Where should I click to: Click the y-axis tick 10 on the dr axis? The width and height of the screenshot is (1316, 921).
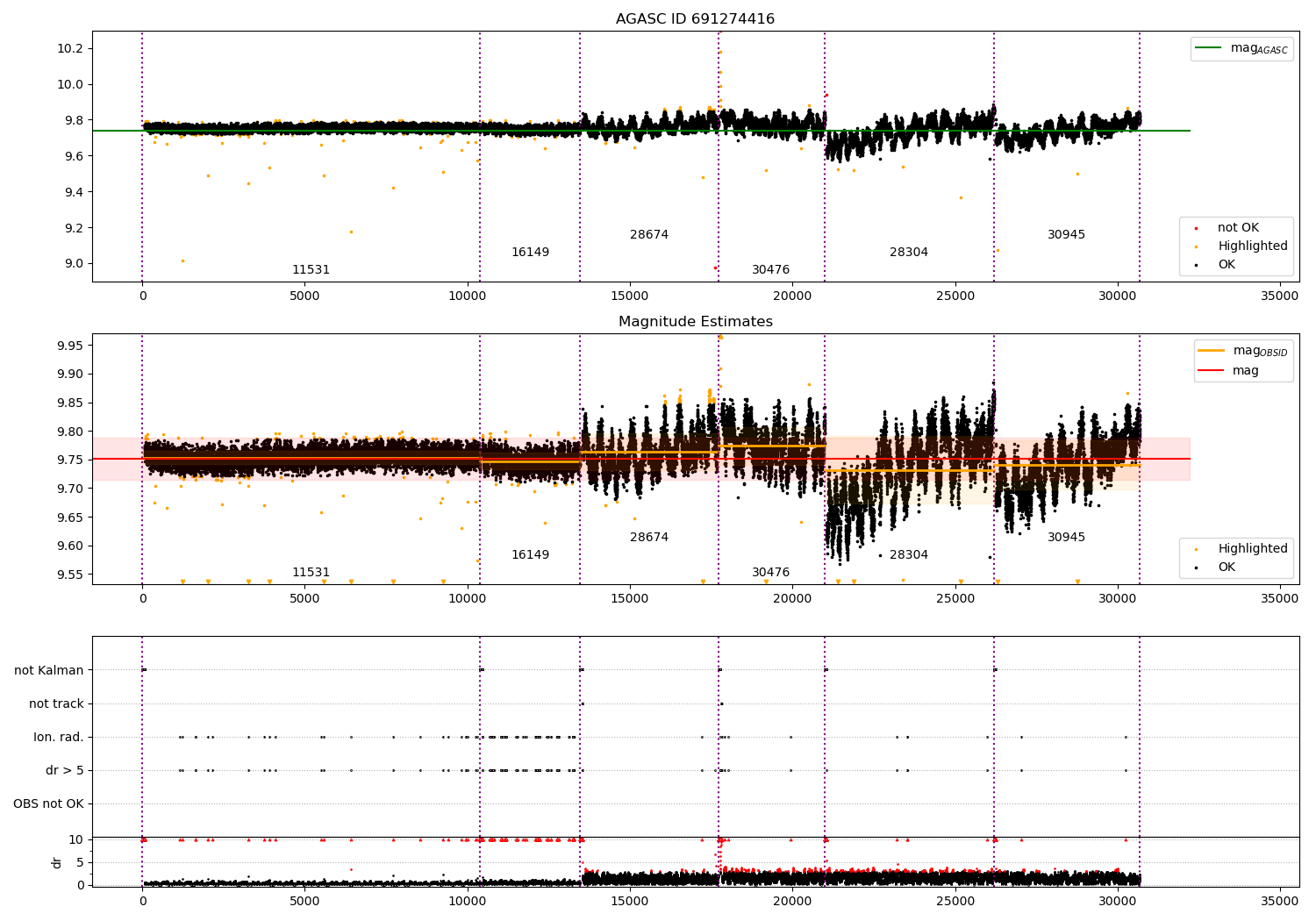tap(76, 840)
